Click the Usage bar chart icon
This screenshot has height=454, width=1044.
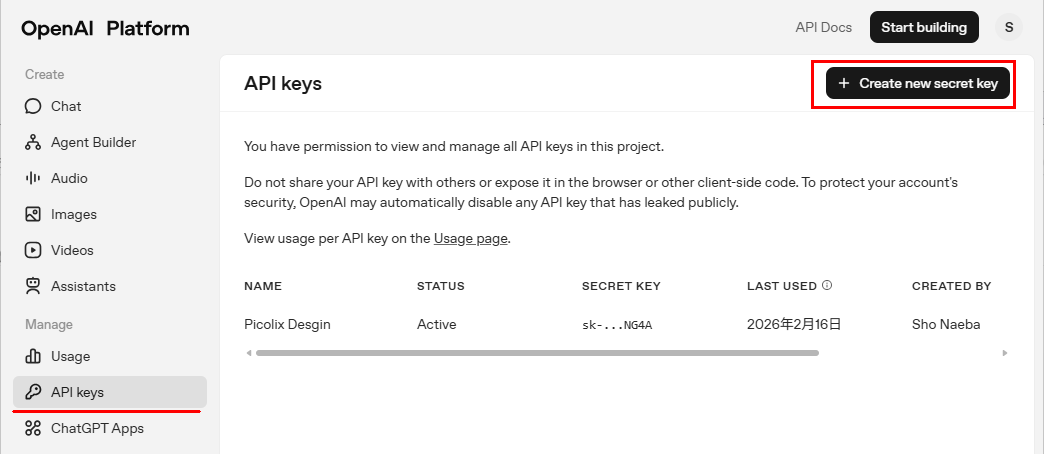pos(33,356)
